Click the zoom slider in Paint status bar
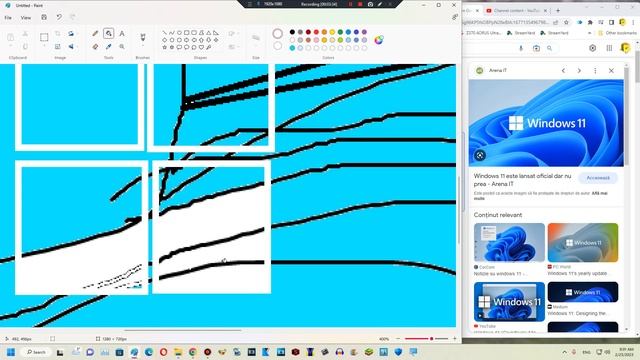This screenshot has width=640, height=360. 426,339
